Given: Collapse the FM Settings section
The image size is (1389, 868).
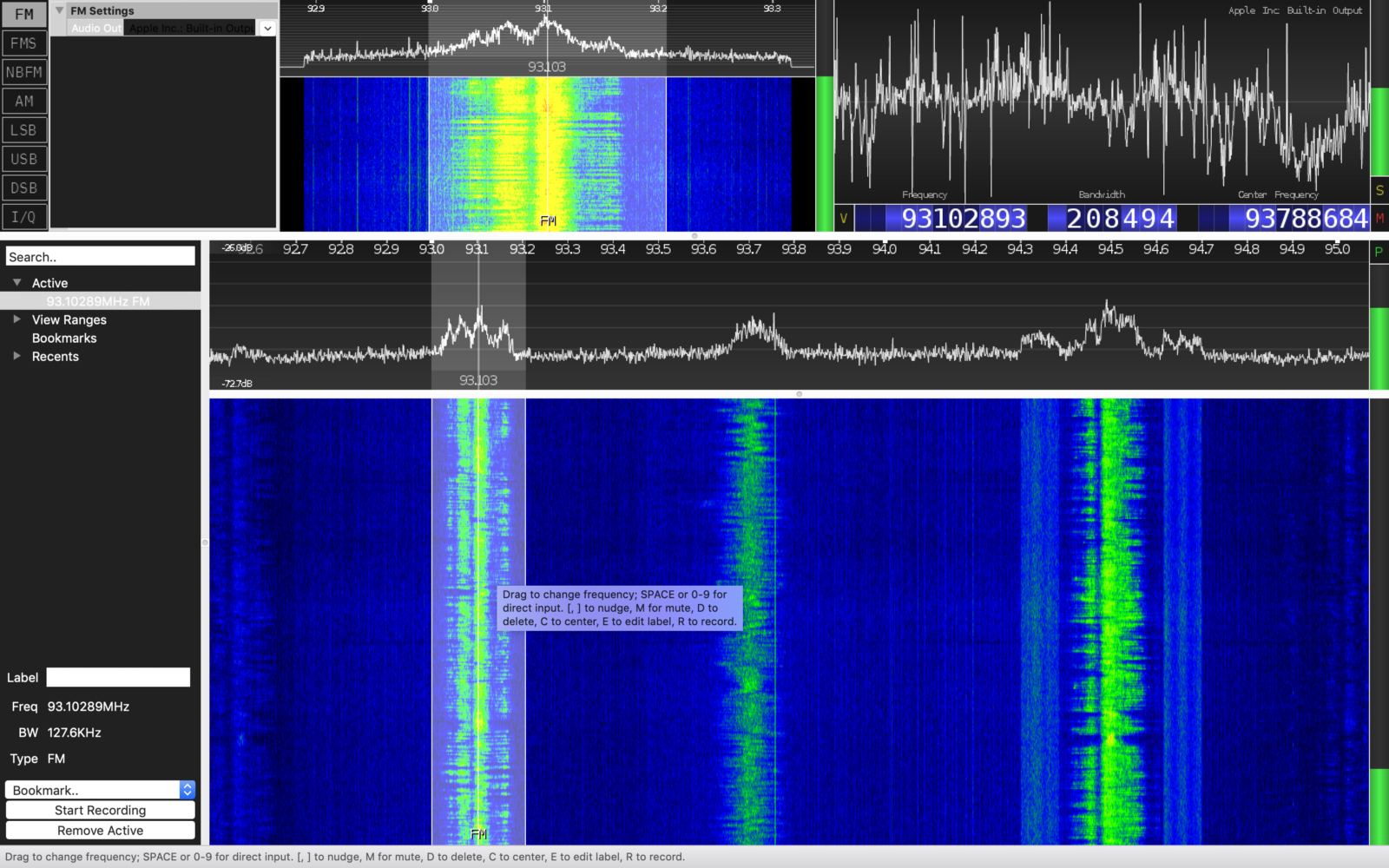Looking at the screenshot, I should 60,10.
